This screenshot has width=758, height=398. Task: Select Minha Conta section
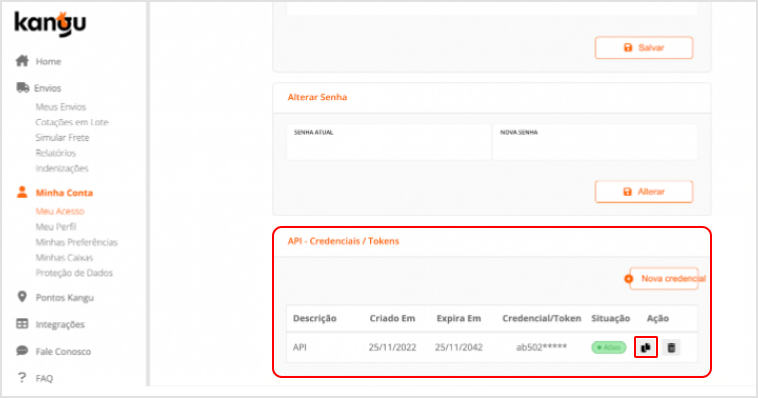click(64, 193)
